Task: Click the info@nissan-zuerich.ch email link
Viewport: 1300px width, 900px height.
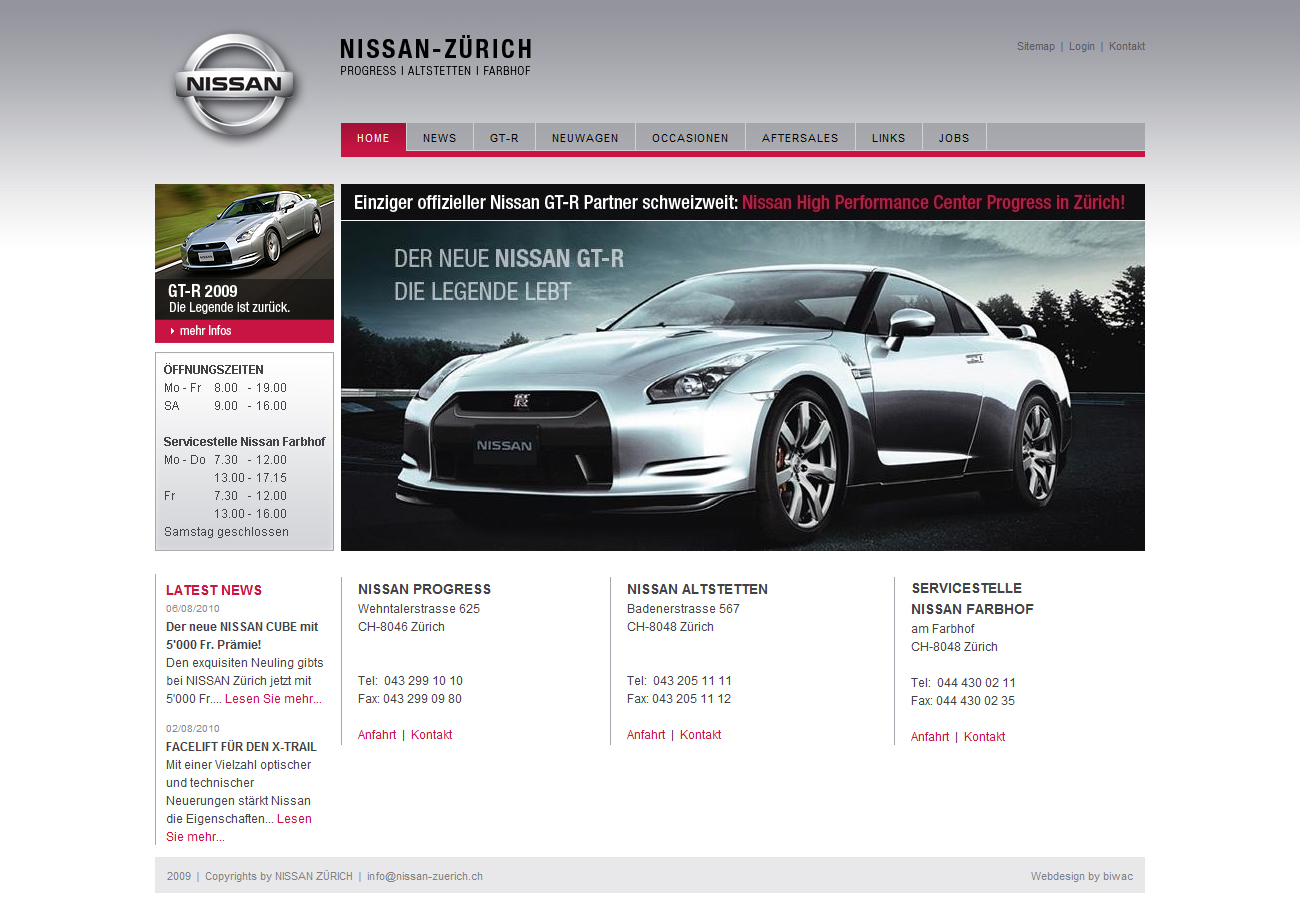Action: (x=425, y=876)
